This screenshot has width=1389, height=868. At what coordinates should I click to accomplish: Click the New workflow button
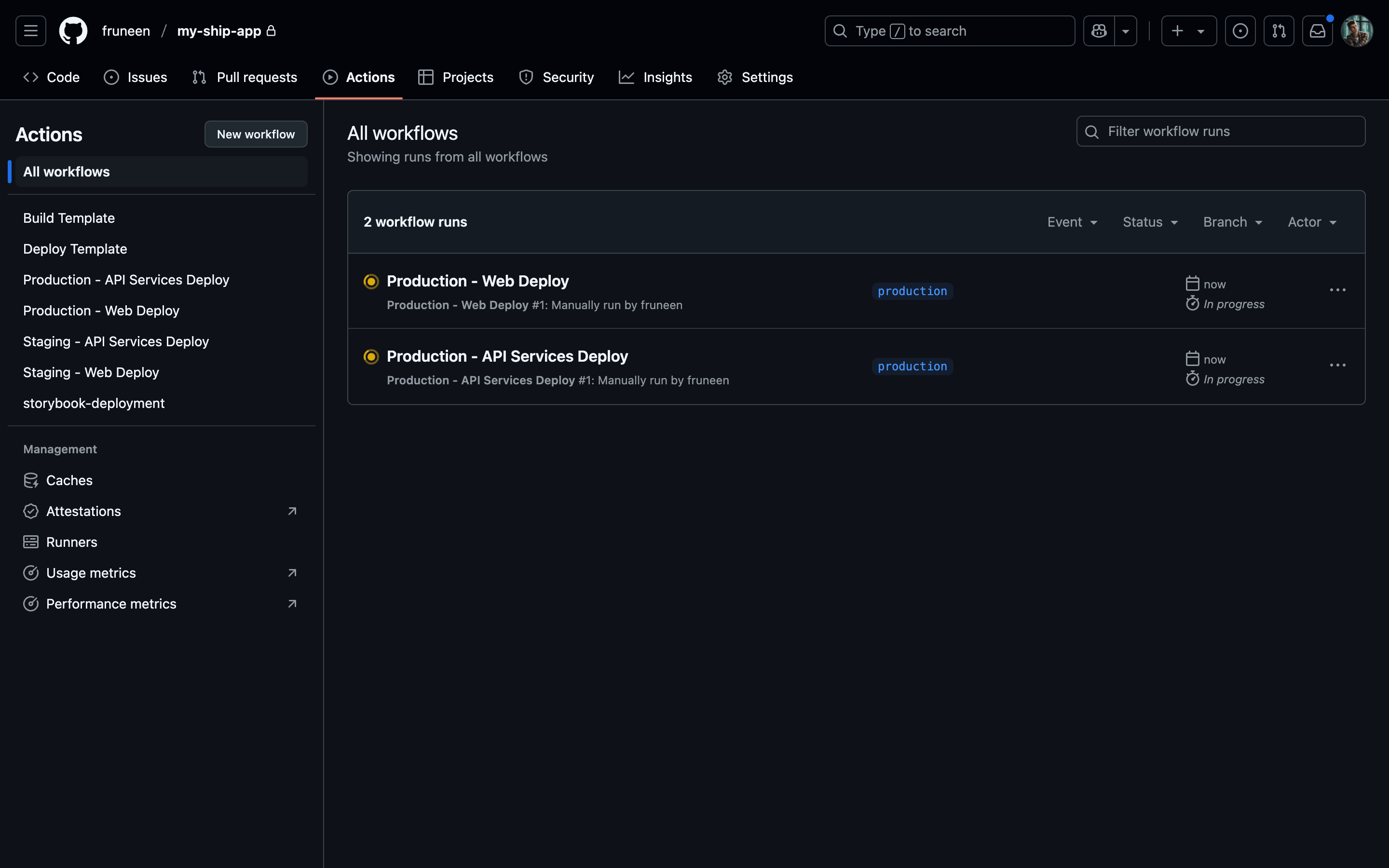pyautogui.click(x=256, y=135)
